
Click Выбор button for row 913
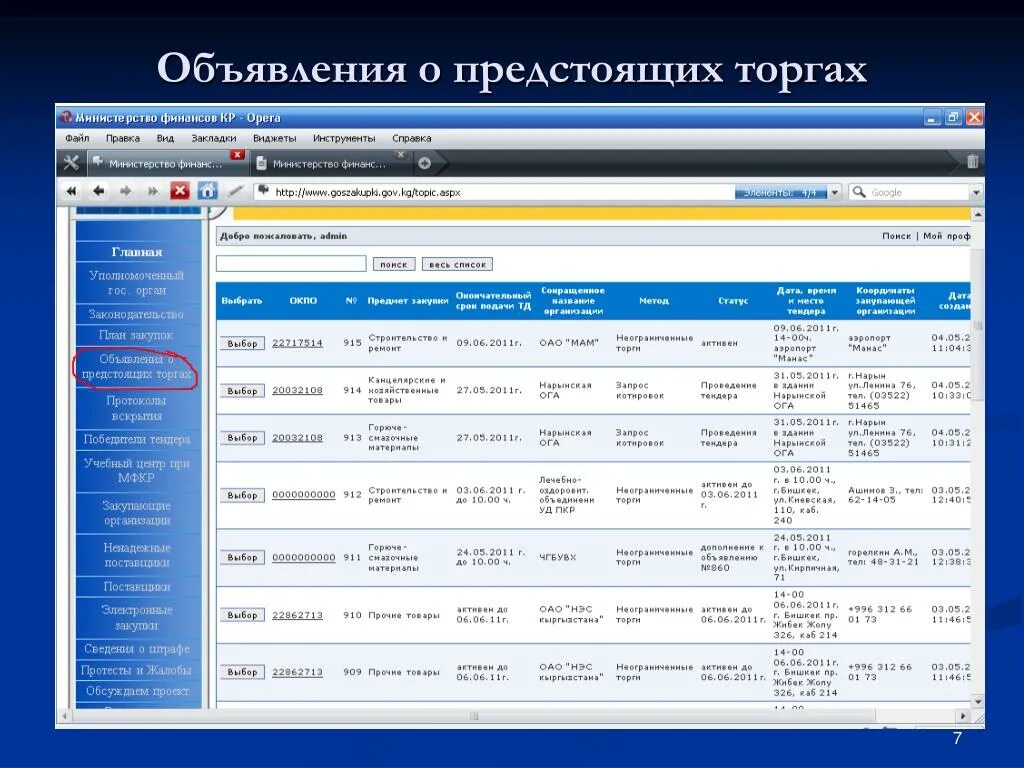coord(242,438)
